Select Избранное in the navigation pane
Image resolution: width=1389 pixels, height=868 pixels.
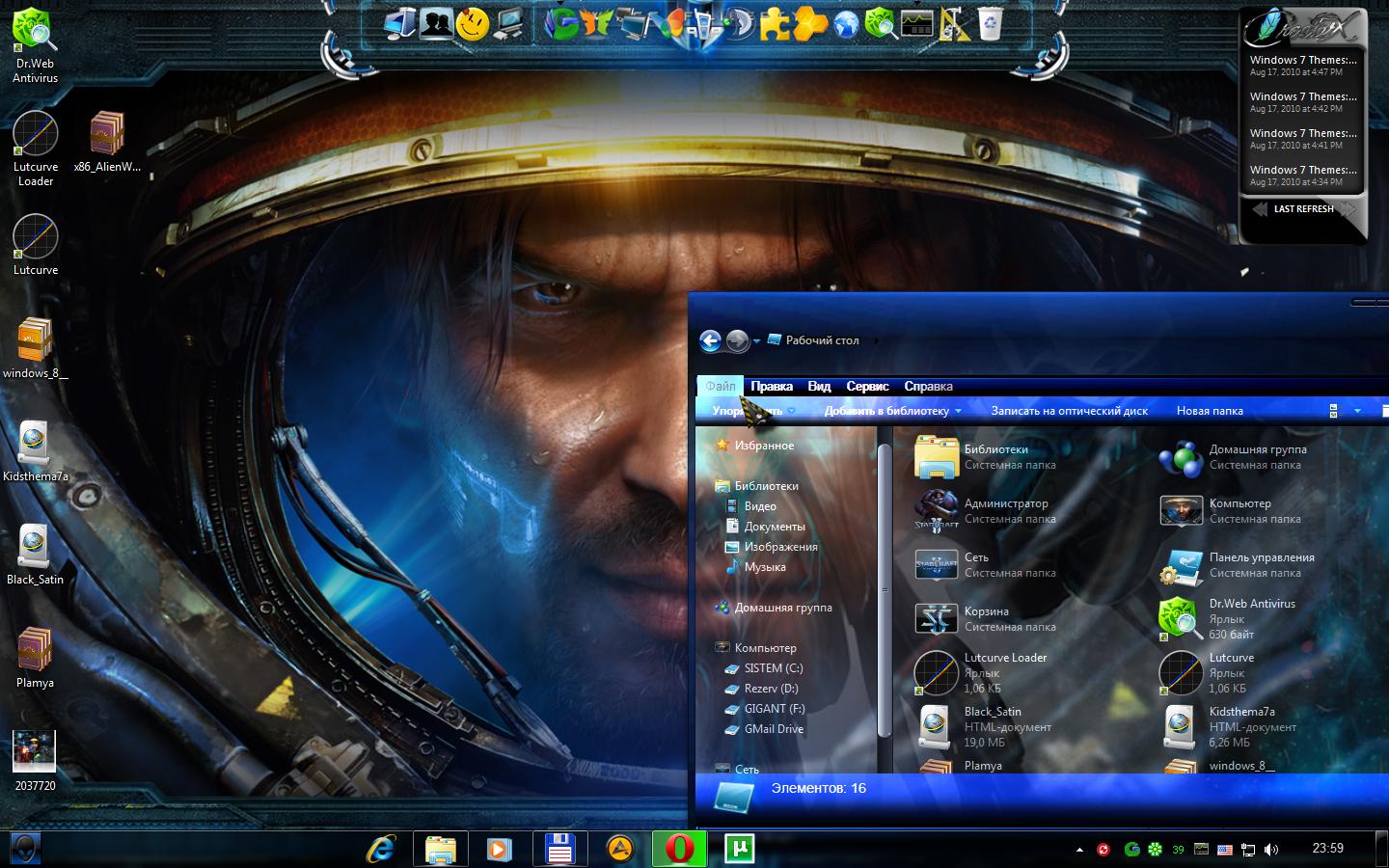point(755,446)
